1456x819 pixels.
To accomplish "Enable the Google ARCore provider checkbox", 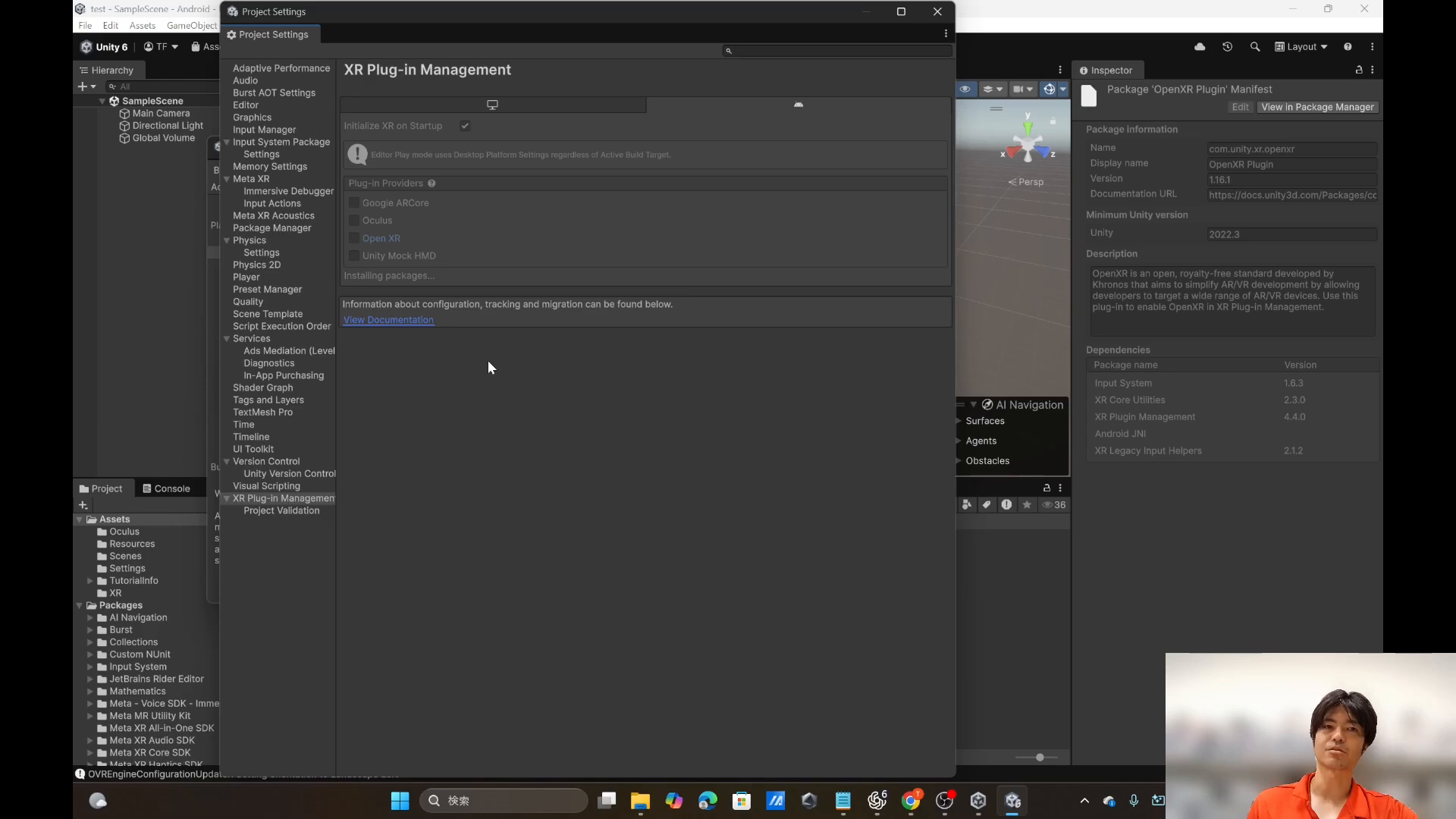I will tap(354, 202).
